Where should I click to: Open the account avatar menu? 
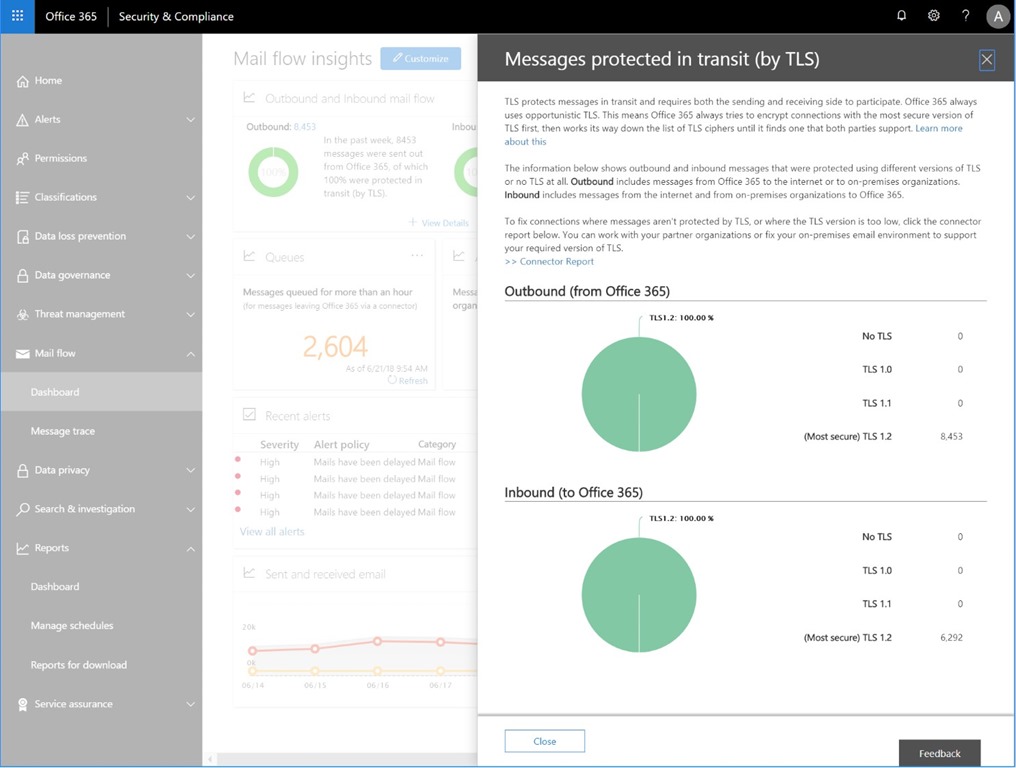pos(998,17)
